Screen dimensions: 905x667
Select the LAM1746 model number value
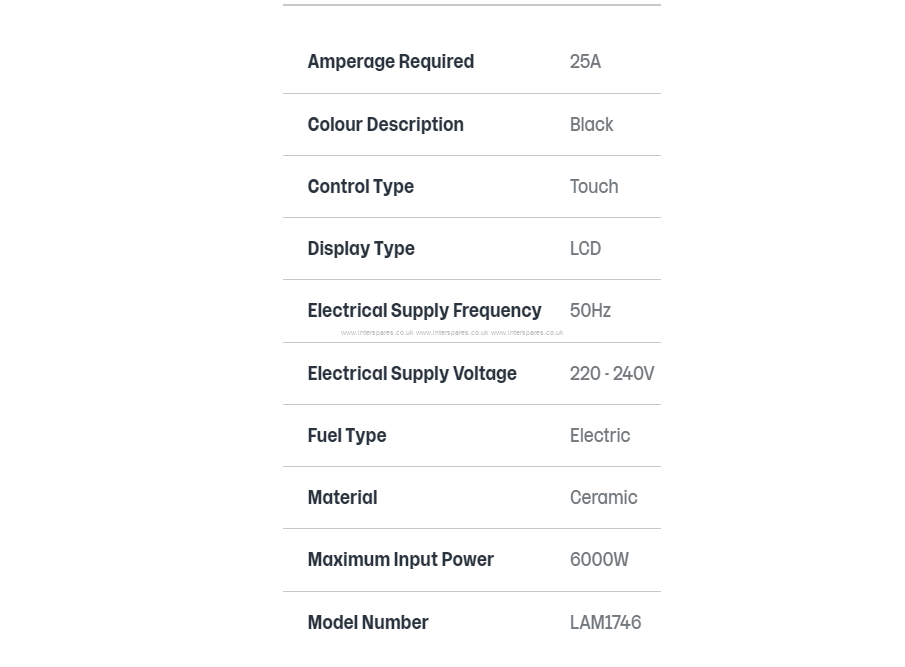(x=605, y=623)
